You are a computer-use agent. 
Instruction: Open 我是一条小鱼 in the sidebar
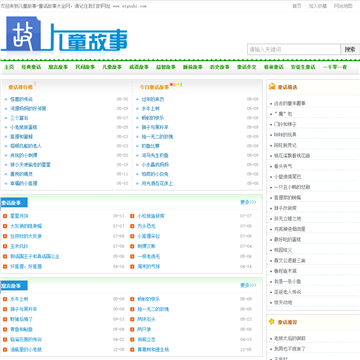click(x=287, y=282)
